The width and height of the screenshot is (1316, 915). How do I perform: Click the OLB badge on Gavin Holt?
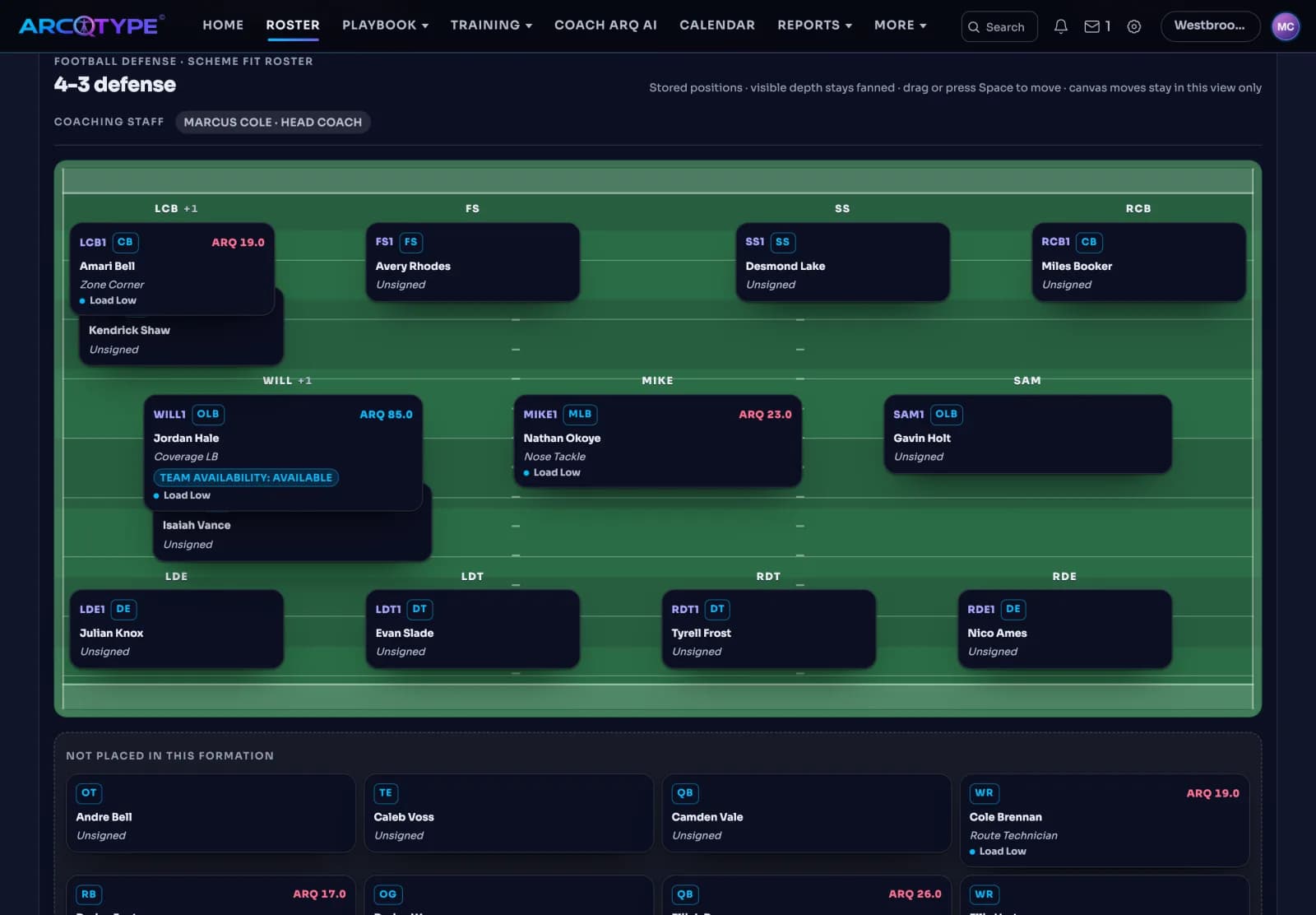click(x=947, y=414)
